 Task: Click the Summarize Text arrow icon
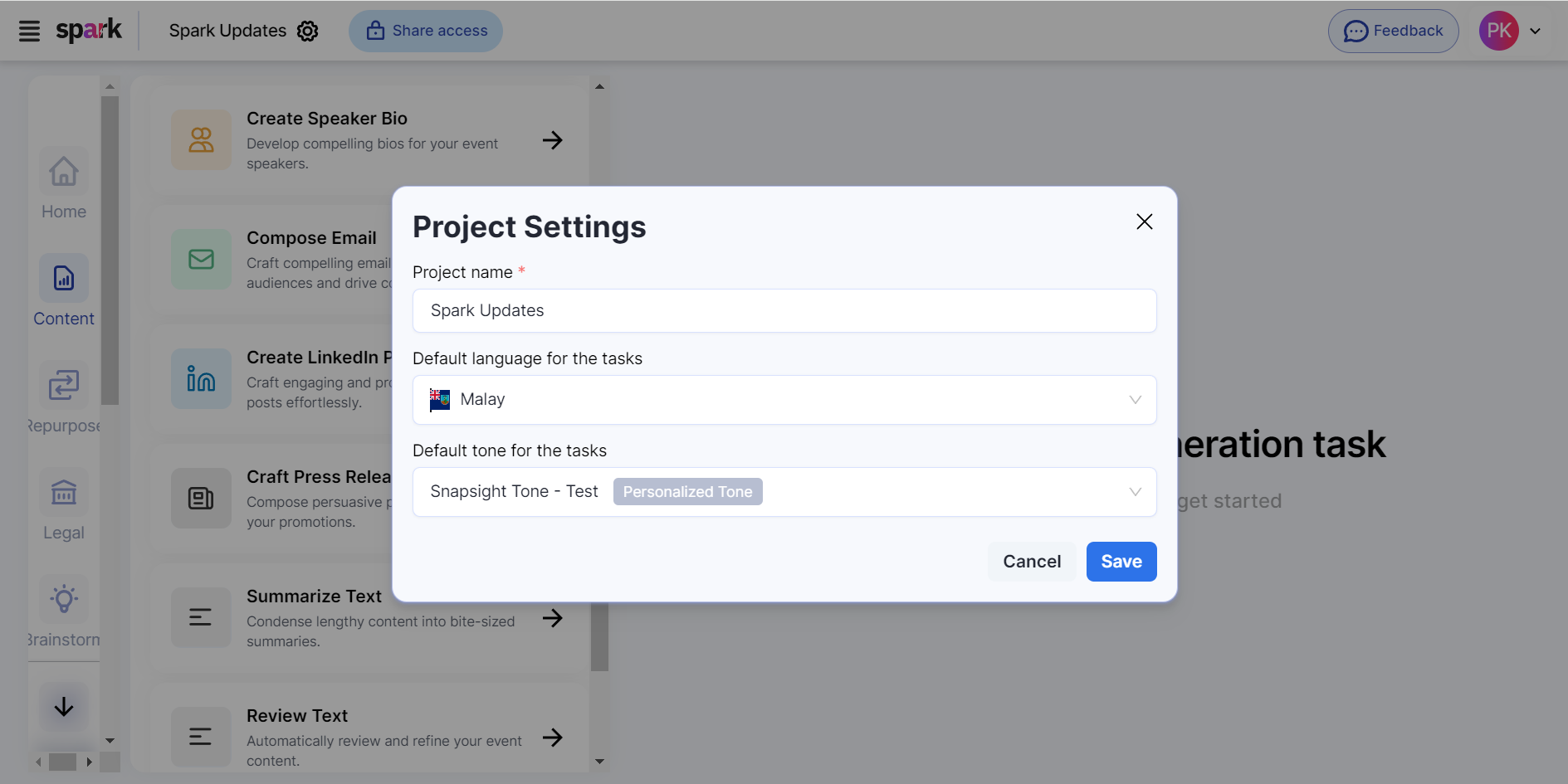tap(552, 618)
